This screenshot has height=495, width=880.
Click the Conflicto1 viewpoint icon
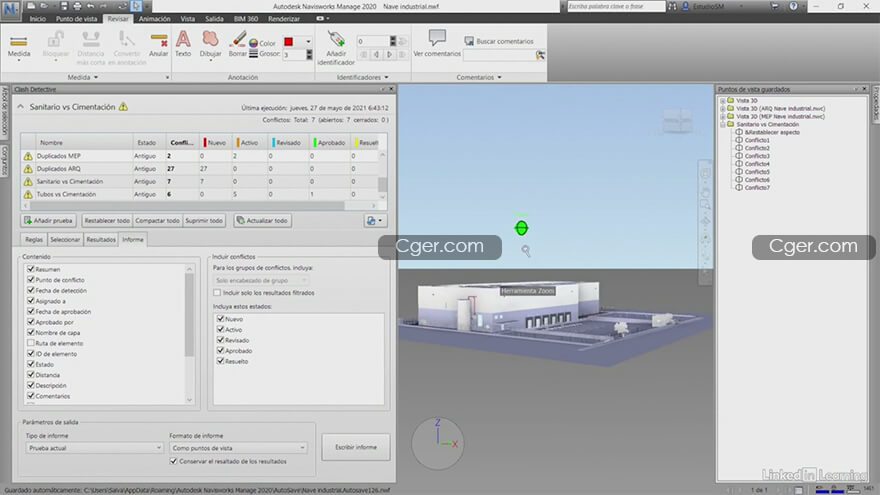[x=739, y=140]
